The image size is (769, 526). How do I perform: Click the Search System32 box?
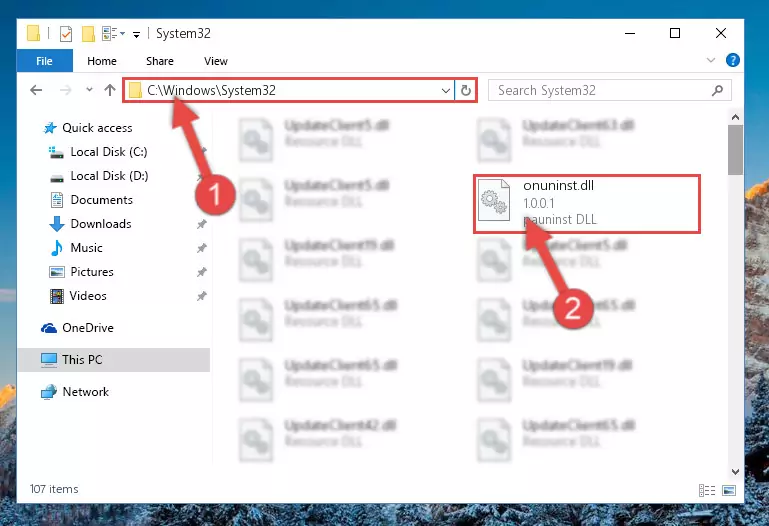(x=610, y=90)
